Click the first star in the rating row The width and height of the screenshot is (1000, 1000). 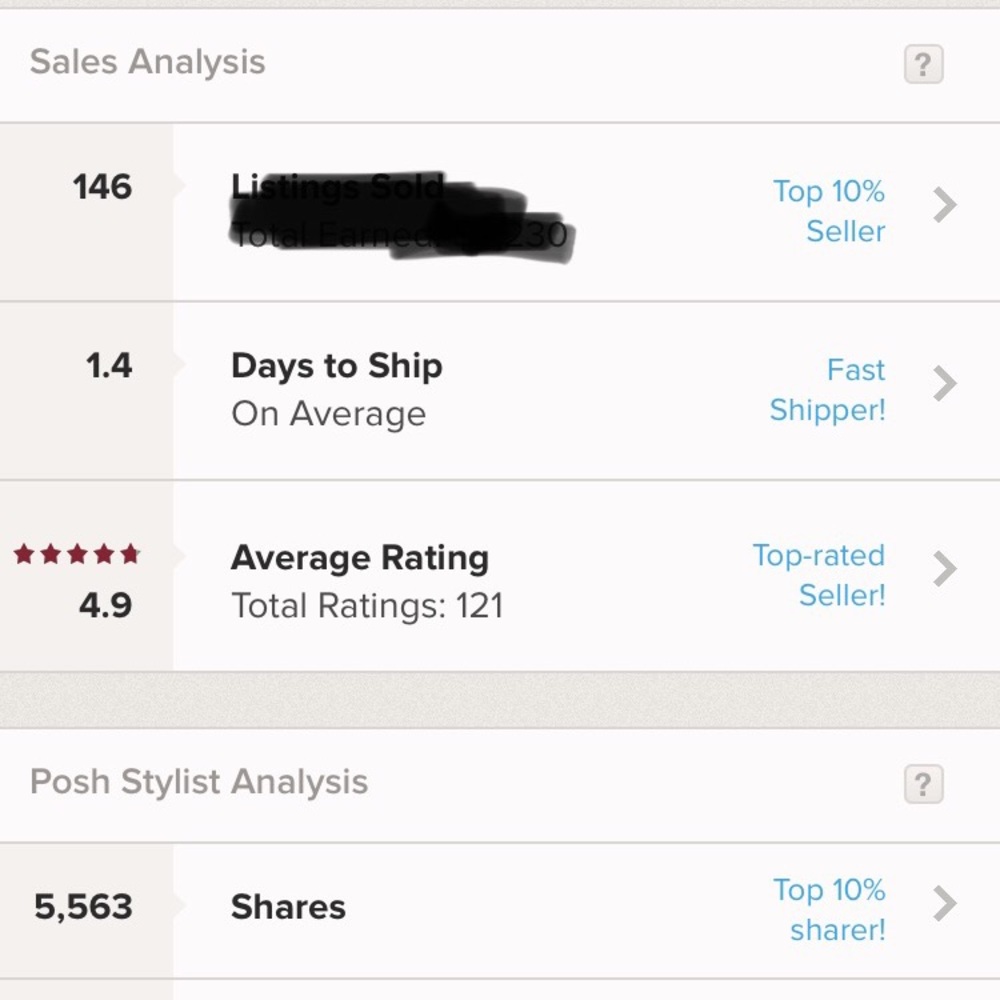22,551
